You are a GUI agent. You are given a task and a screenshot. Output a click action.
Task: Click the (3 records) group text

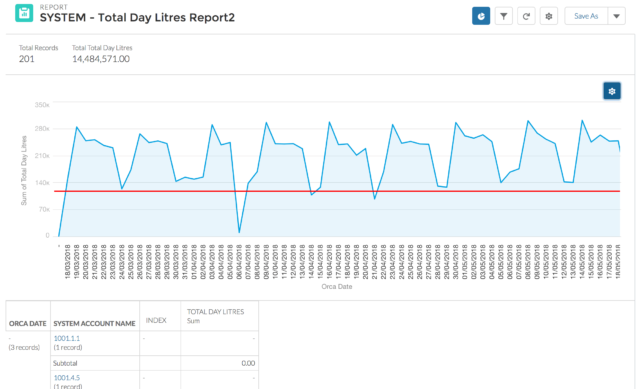pyautogui.click(x=24, y=347)
